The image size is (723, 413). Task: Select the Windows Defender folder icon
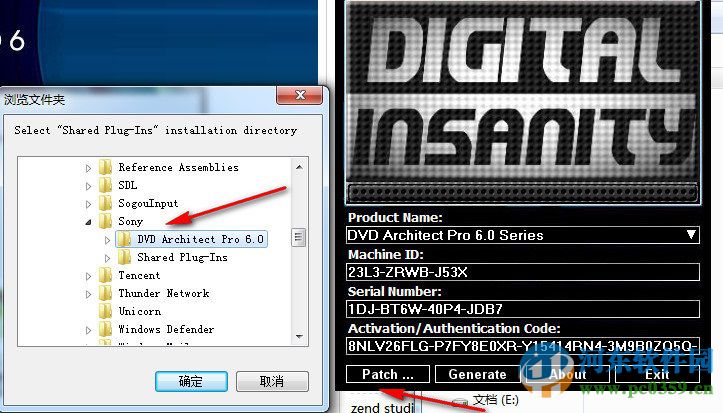point(106,329)
